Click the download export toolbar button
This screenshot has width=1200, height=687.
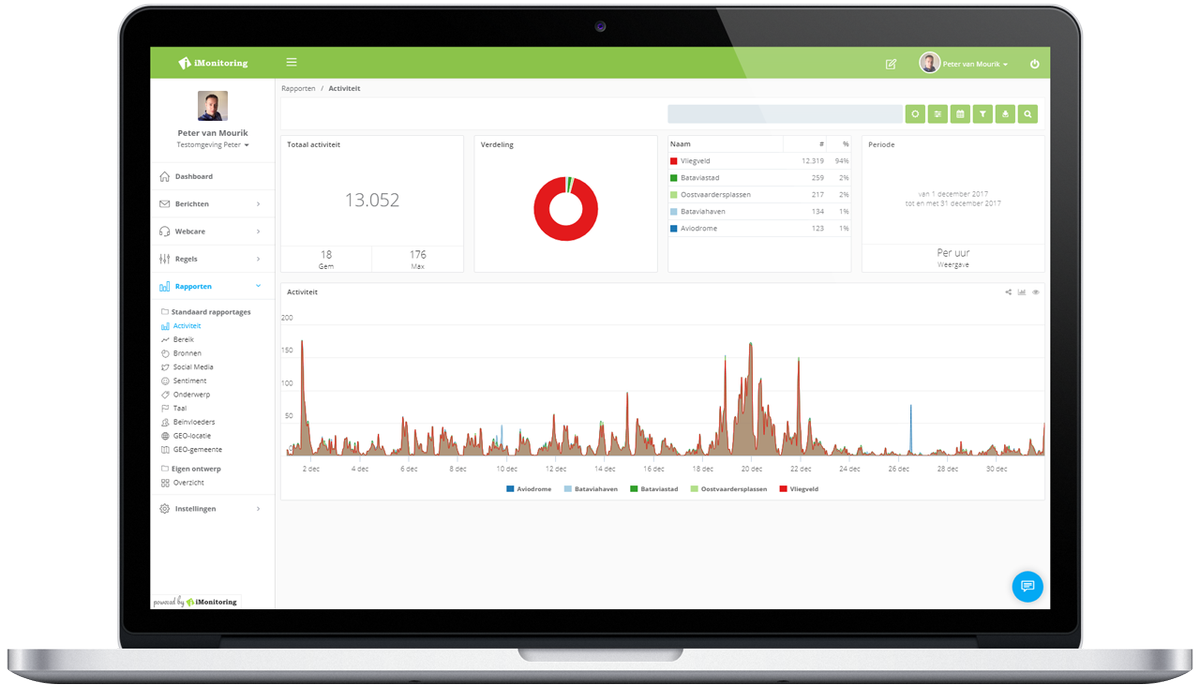[x=1005, y=114]
